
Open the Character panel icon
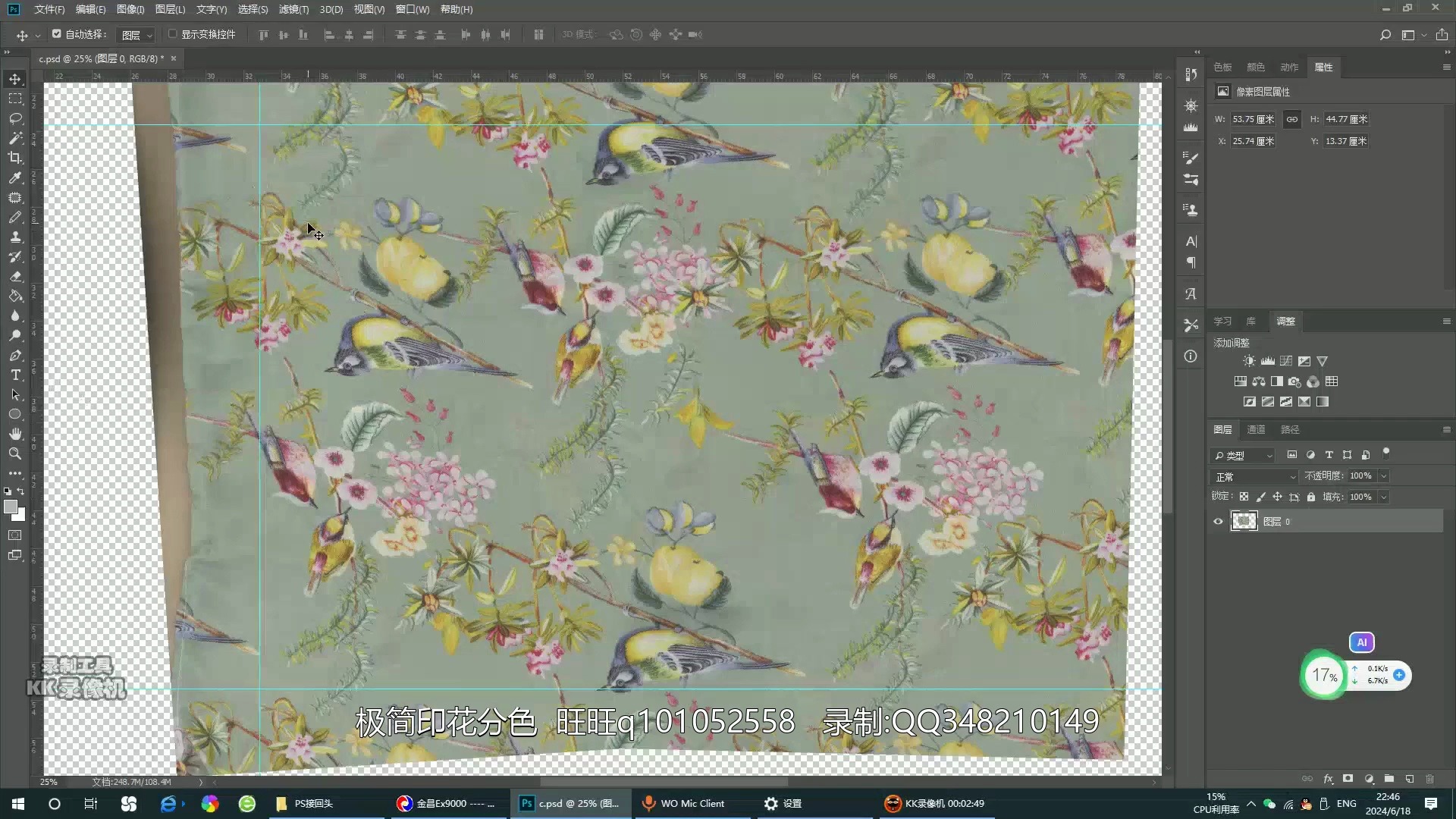point(1191,241)
